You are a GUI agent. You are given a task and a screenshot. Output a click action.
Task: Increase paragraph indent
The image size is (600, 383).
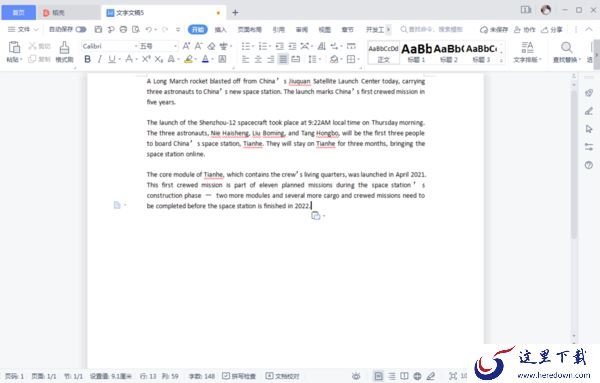(x=292, y=46)
